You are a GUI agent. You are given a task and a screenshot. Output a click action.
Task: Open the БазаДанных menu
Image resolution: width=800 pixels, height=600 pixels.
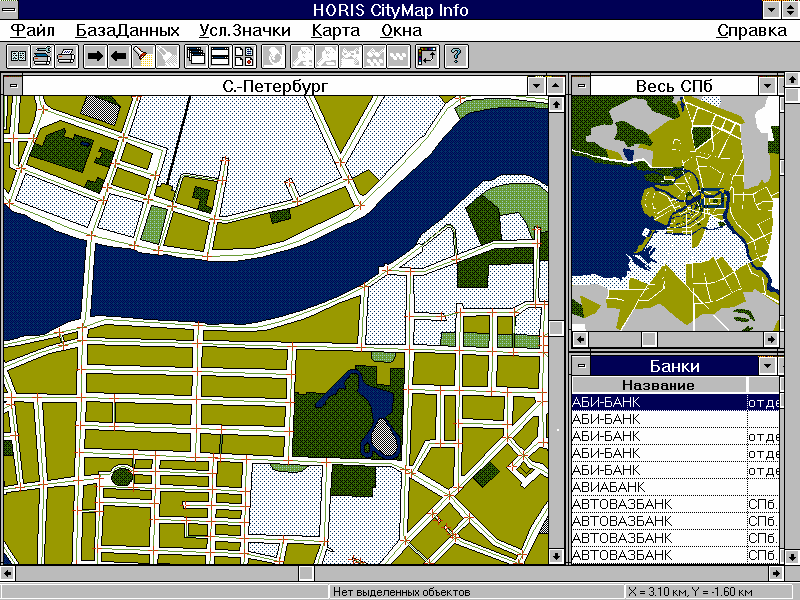point(127,30)
